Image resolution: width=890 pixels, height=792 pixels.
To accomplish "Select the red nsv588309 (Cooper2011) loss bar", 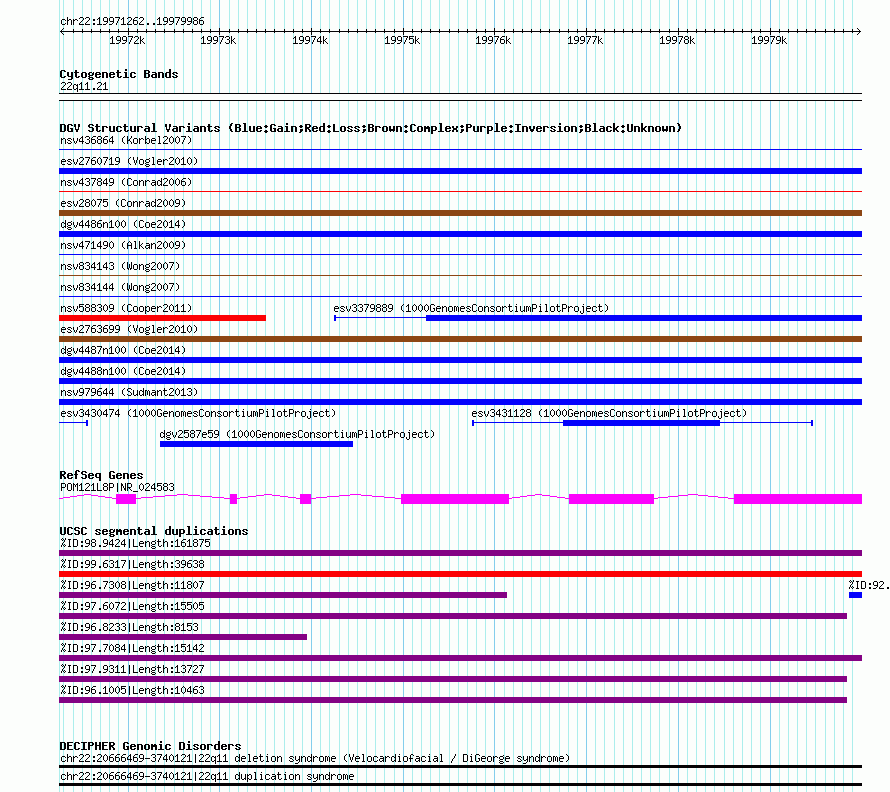I will 162,318.
